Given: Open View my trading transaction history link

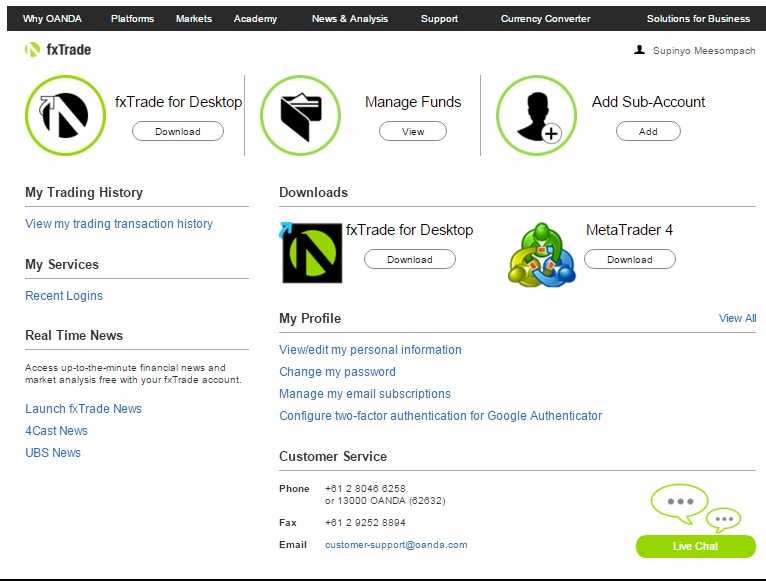Looking at the screenshot, I should click(119, 224).
